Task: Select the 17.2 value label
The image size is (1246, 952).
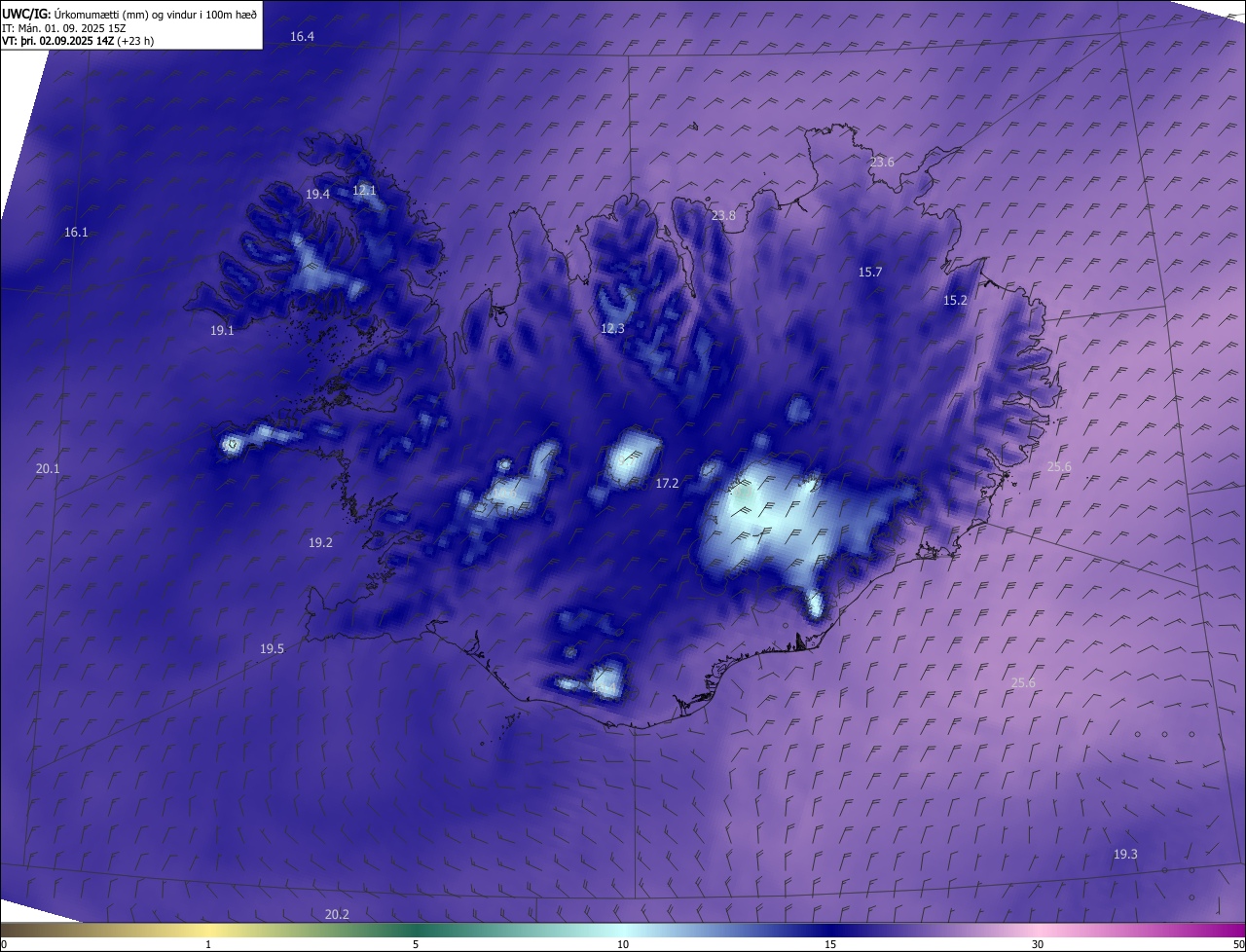Action: coord(667,484)
